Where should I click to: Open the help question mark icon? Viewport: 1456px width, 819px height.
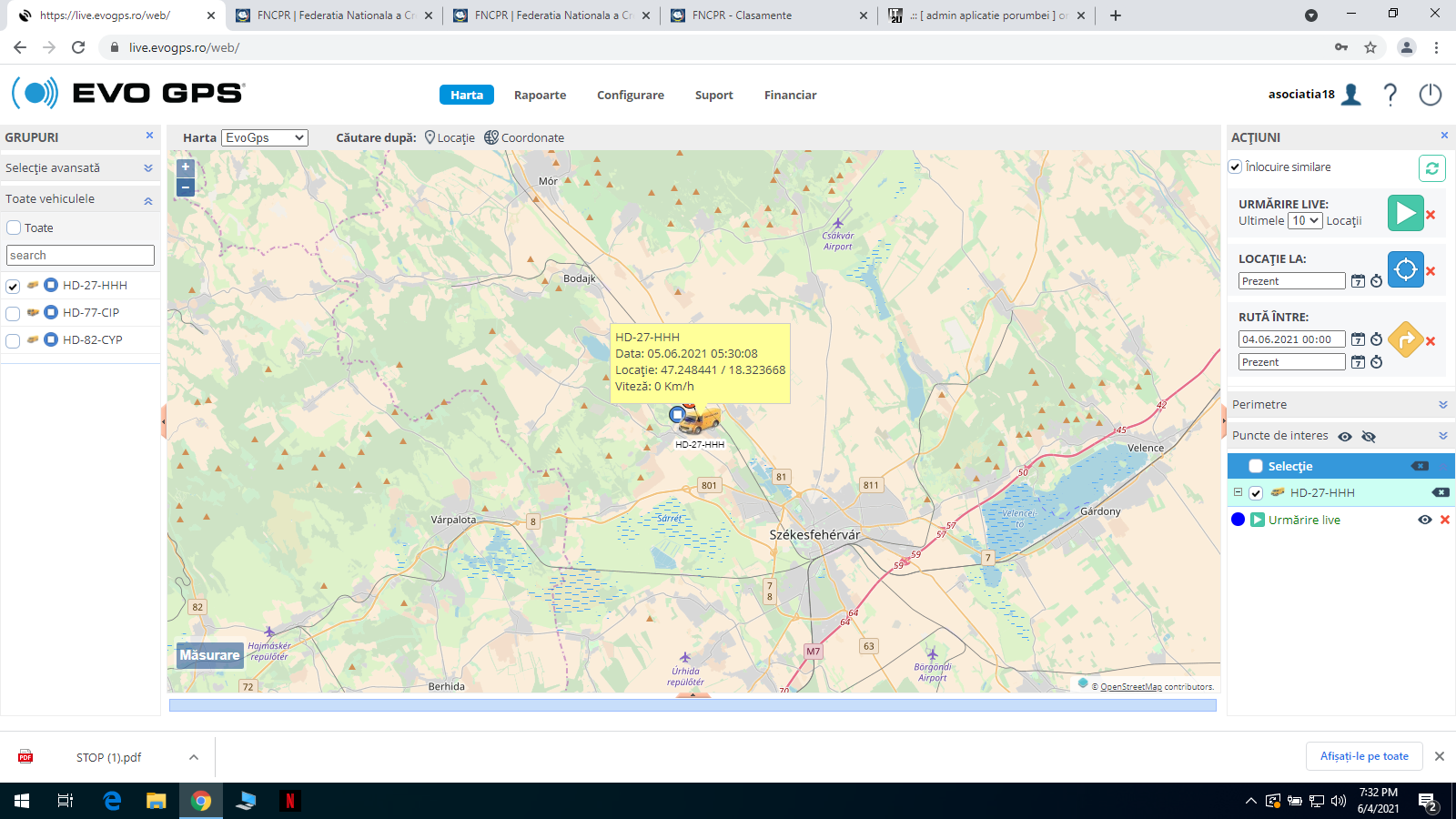click(1390, 95)
